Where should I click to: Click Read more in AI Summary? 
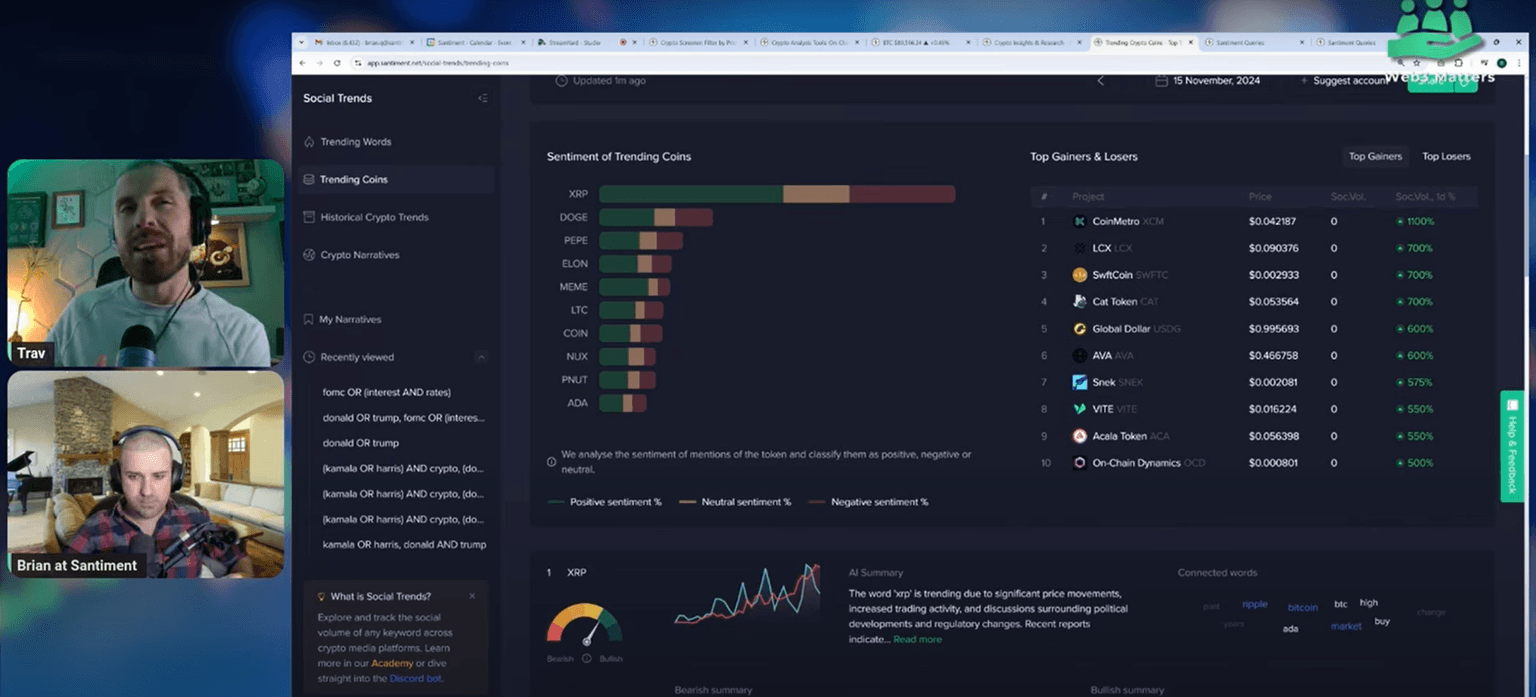point(917,640)
